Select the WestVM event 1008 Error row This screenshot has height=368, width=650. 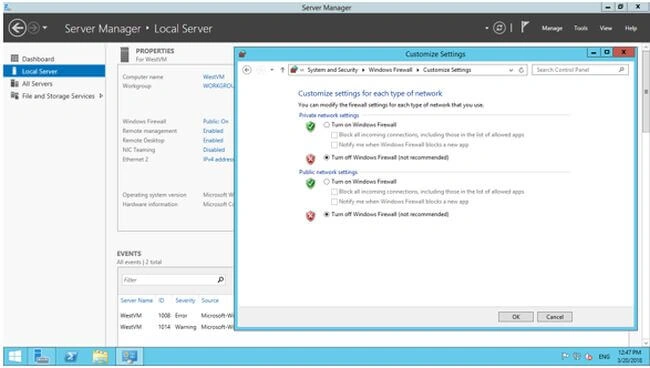[x=177, y=315]
